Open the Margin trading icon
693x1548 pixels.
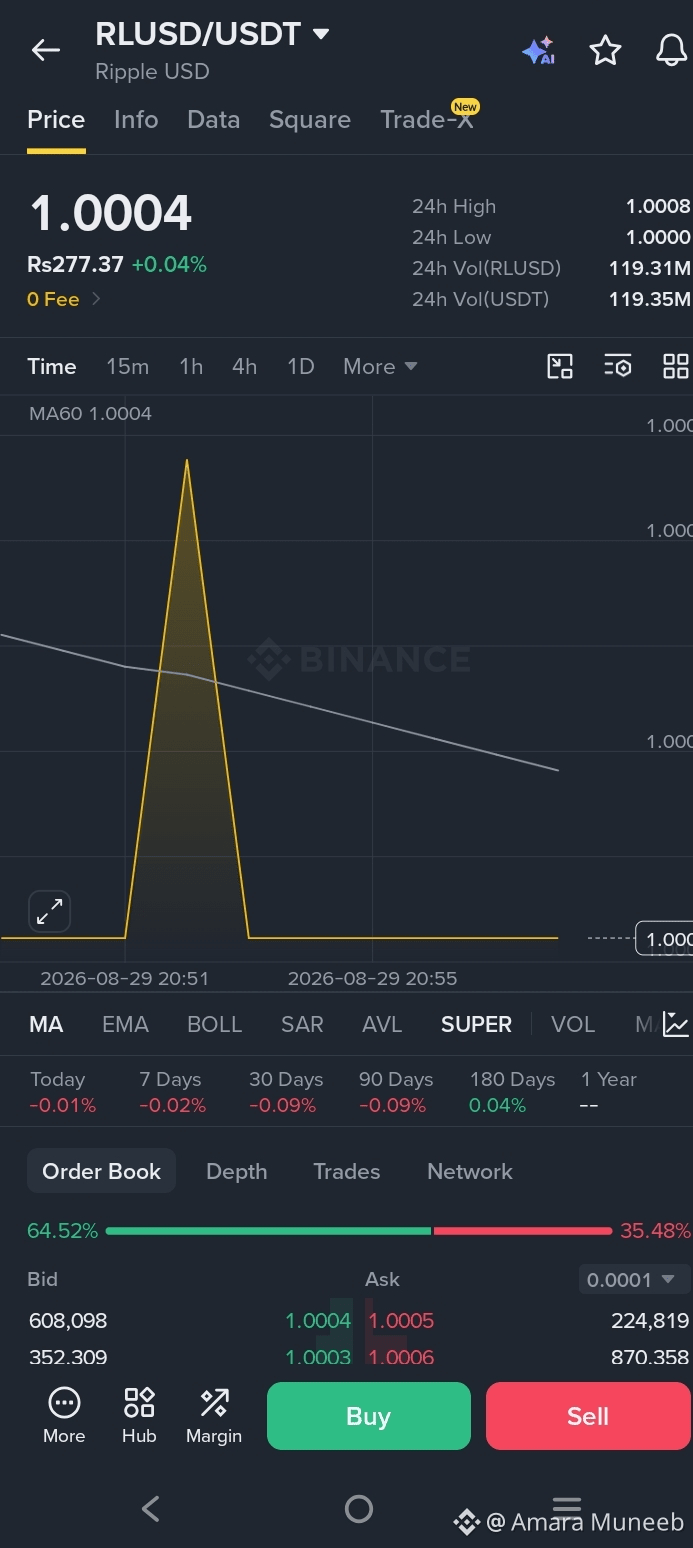(214, 1416)
